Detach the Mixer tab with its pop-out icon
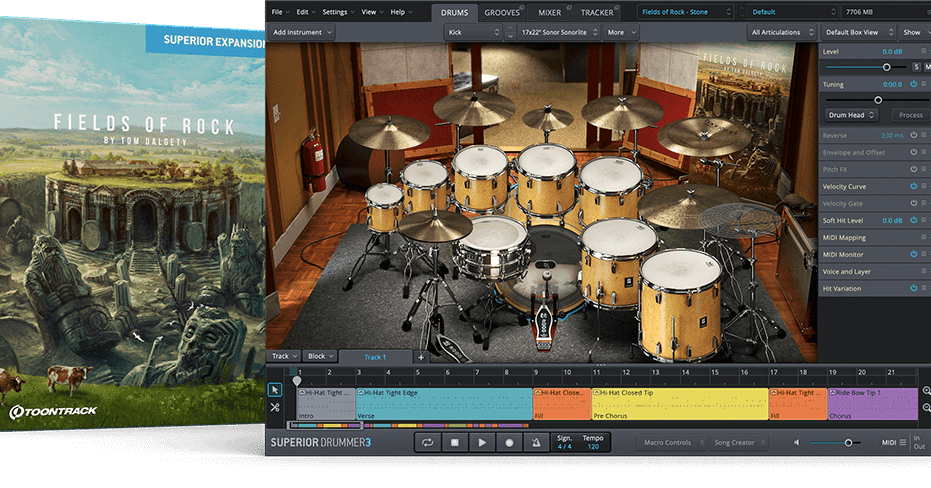 point(569,7)
